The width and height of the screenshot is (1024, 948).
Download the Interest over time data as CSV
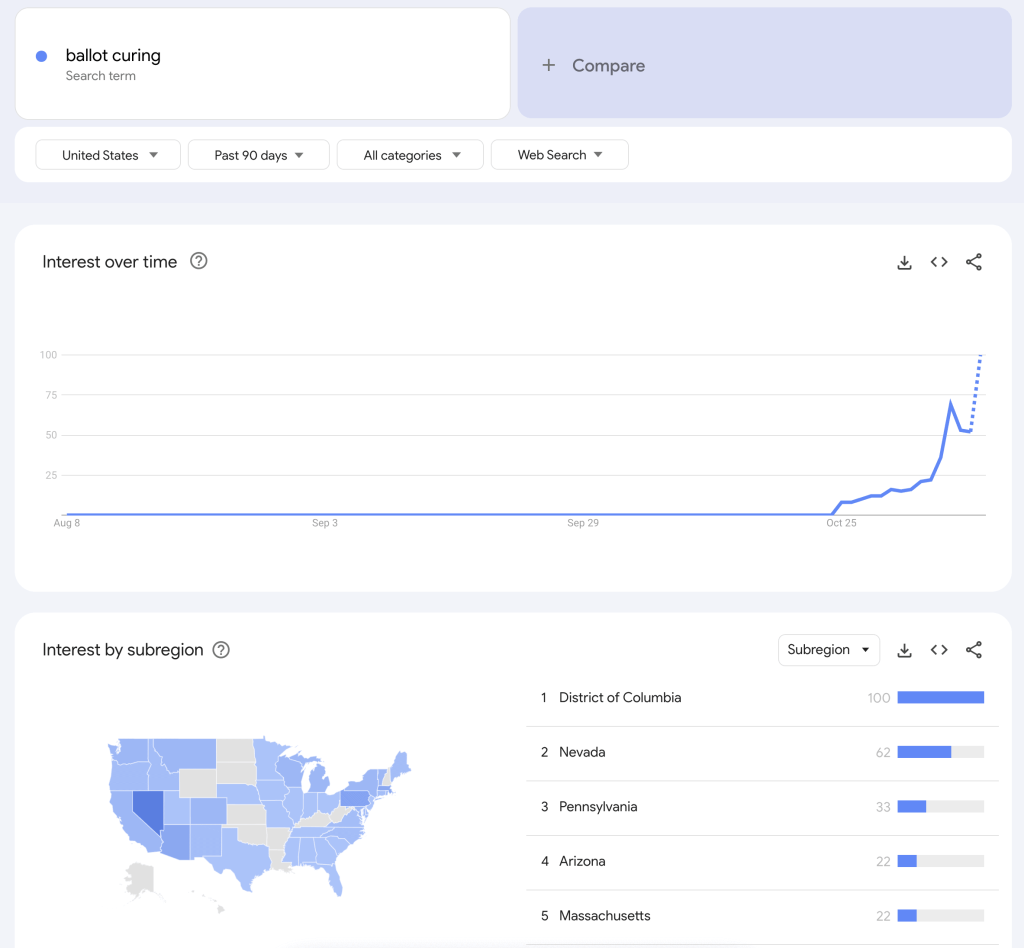coord(904,261)
